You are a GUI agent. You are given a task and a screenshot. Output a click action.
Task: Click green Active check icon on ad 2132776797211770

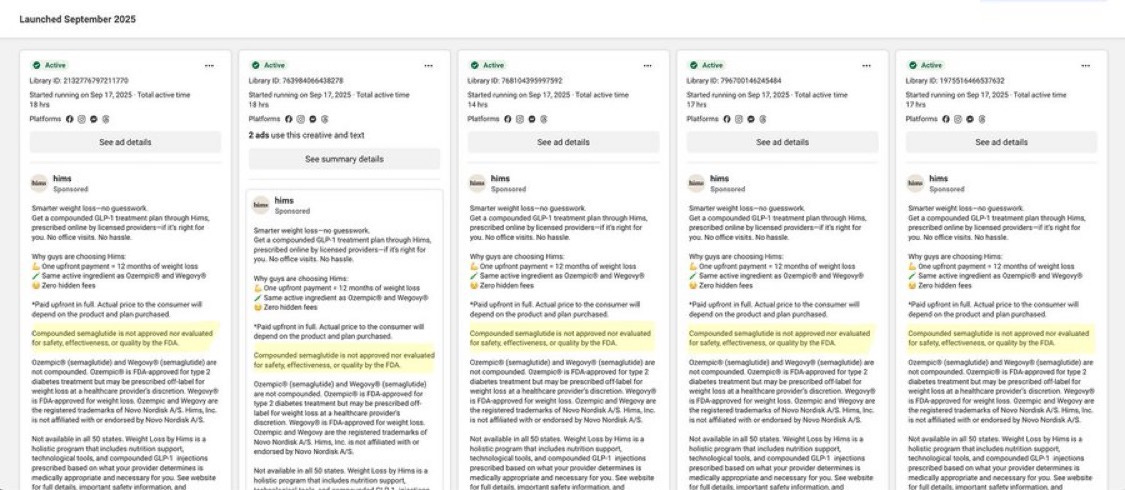coord(36,65)
